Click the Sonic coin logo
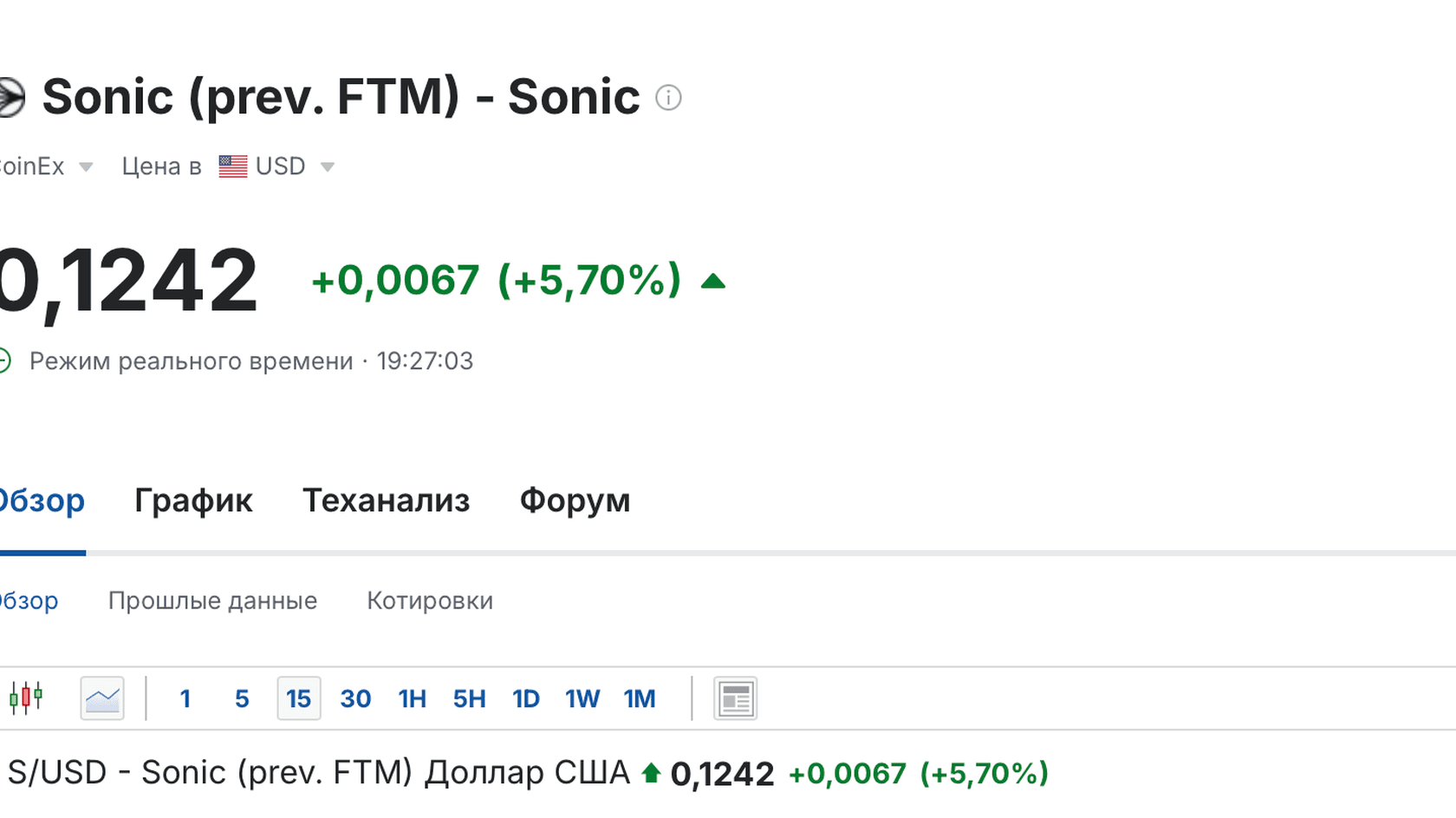 click(12, 97)
